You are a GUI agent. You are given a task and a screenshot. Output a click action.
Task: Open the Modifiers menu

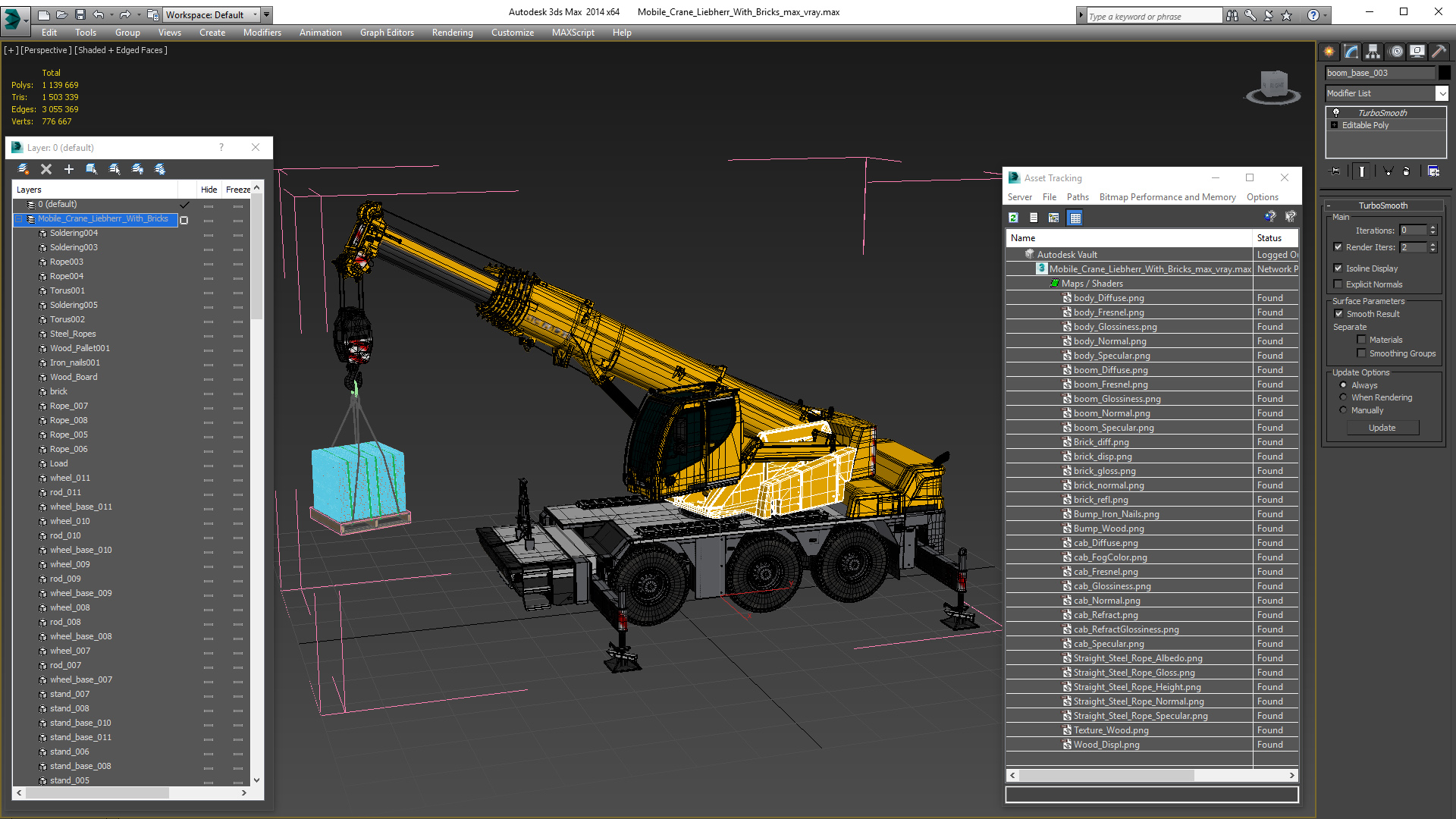262,33
